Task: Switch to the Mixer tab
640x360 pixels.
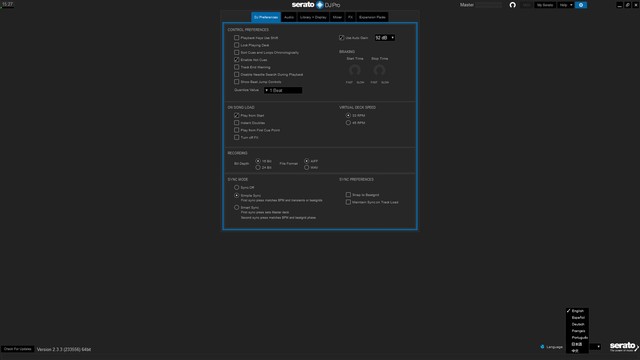Action: pos(337,17)
